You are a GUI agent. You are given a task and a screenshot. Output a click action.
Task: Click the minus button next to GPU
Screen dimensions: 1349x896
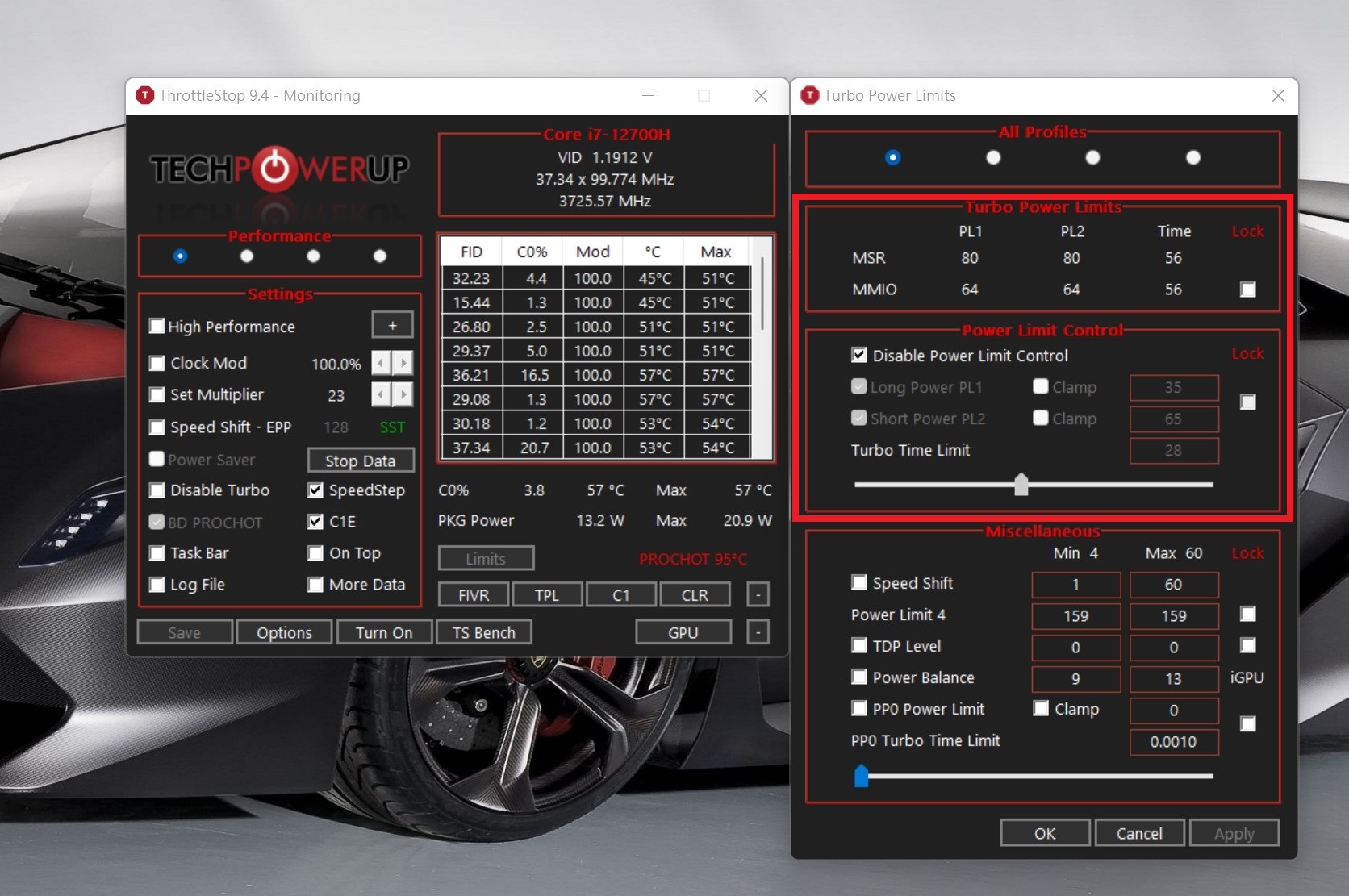(x=758, y=632)
